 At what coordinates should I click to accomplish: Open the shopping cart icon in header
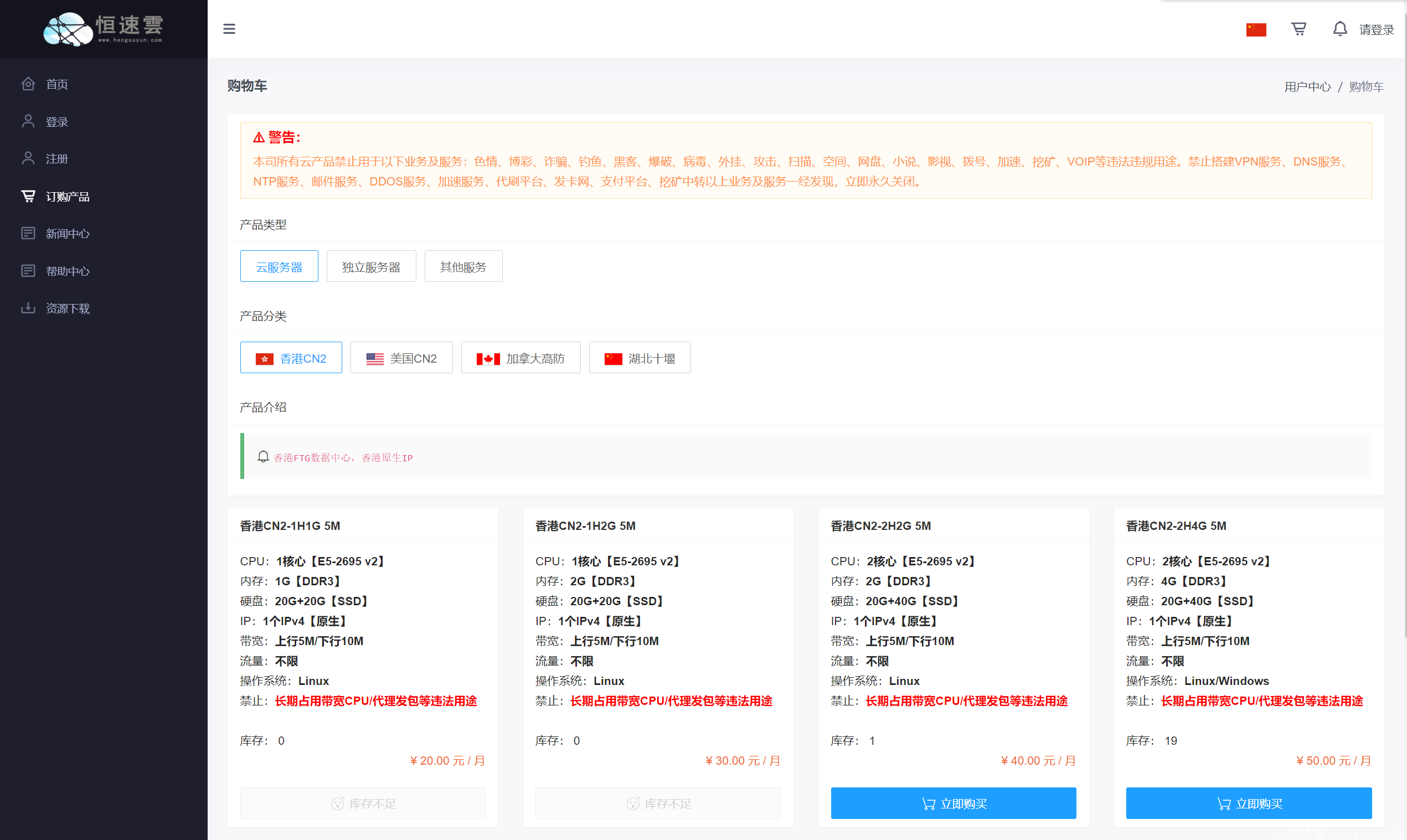pyautogui.click(x=1298, y=29)
